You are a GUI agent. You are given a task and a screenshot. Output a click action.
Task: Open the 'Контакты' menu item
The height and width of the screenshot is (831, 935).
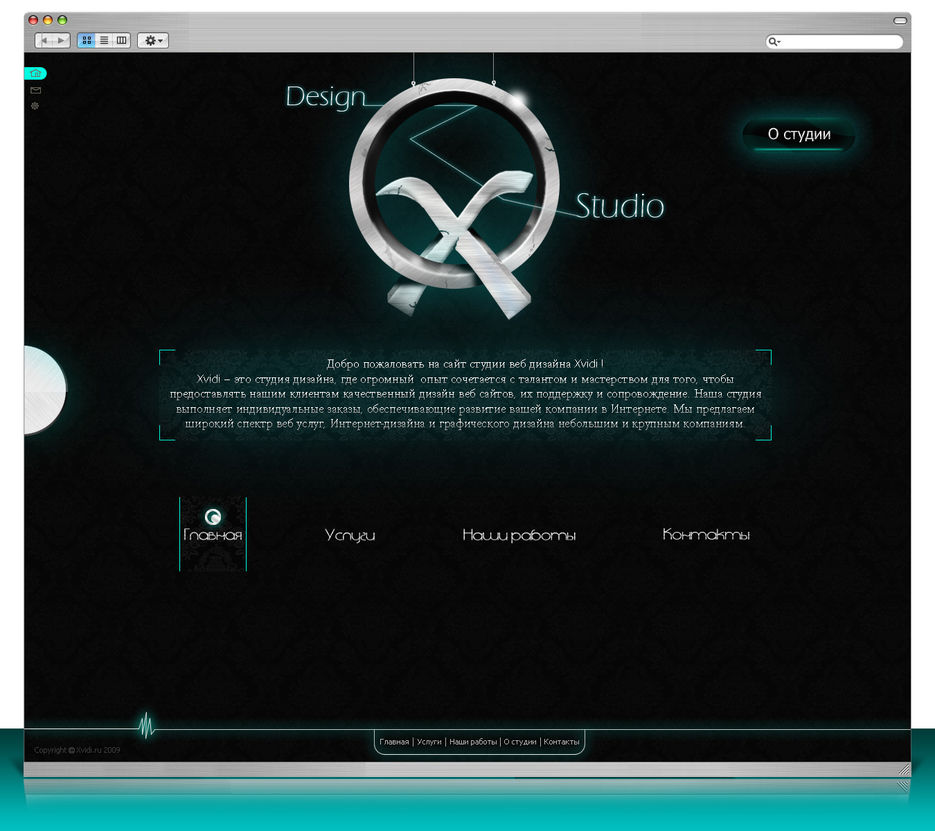[x=706, y=534]
